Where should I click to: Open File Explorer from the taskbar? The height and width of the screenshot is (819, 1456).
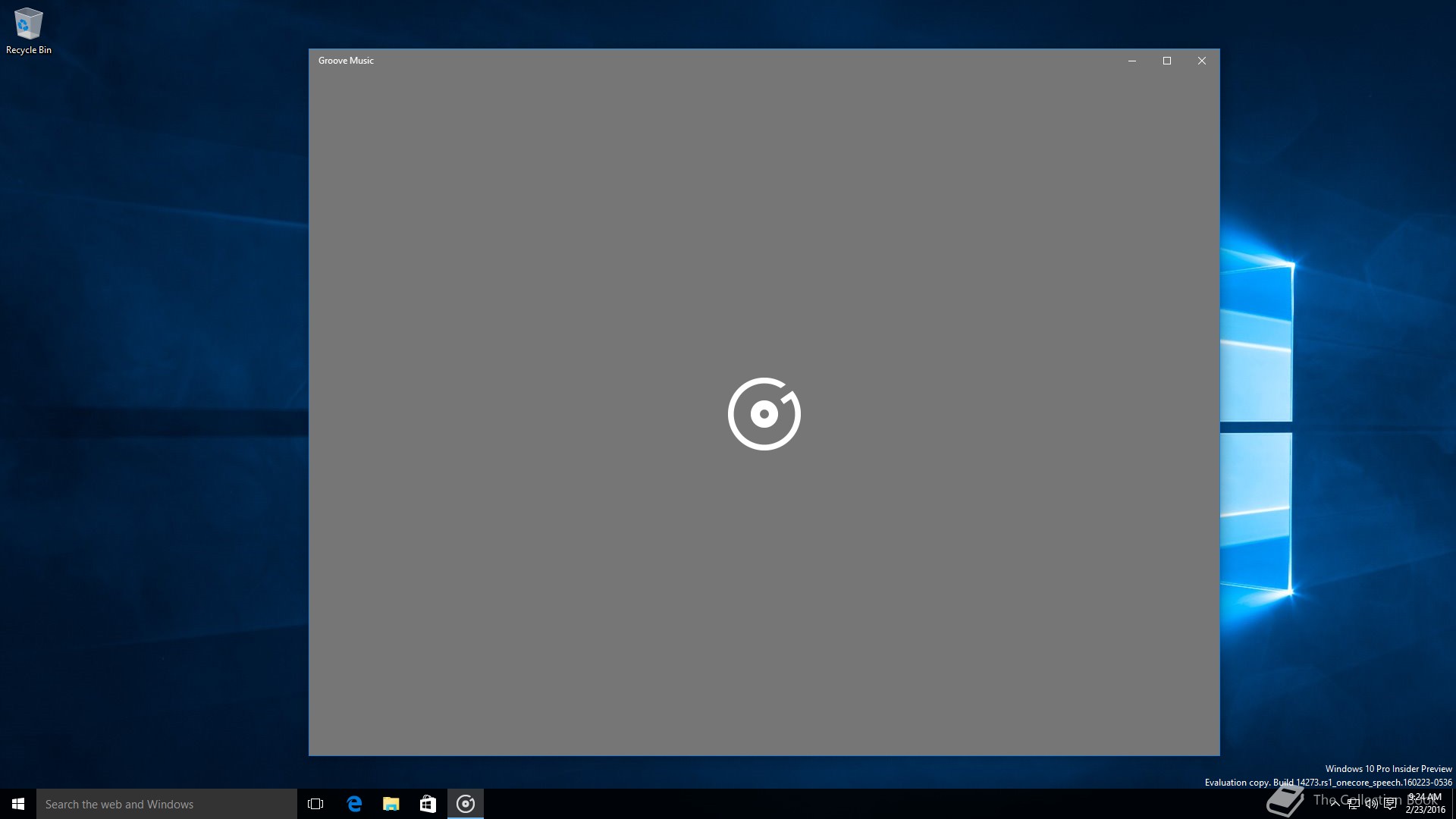pos(391,804)
